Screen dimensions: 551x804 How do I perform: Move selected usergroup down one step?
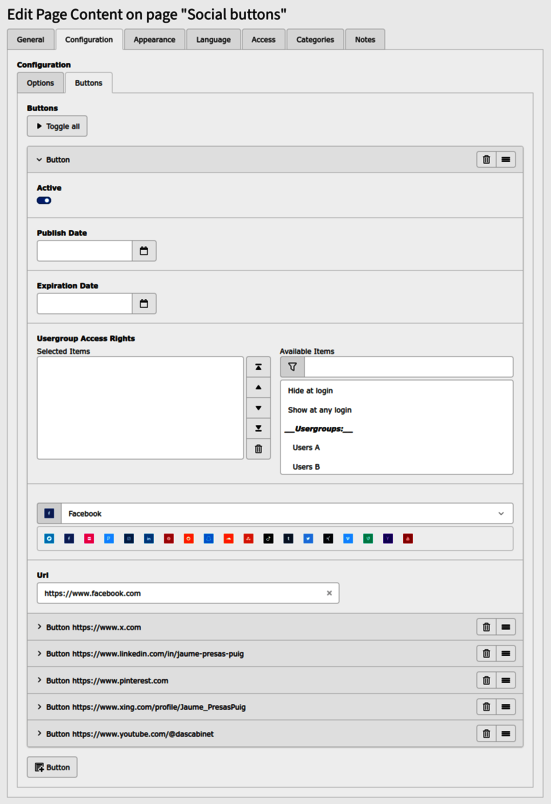[x=258, y=408]
